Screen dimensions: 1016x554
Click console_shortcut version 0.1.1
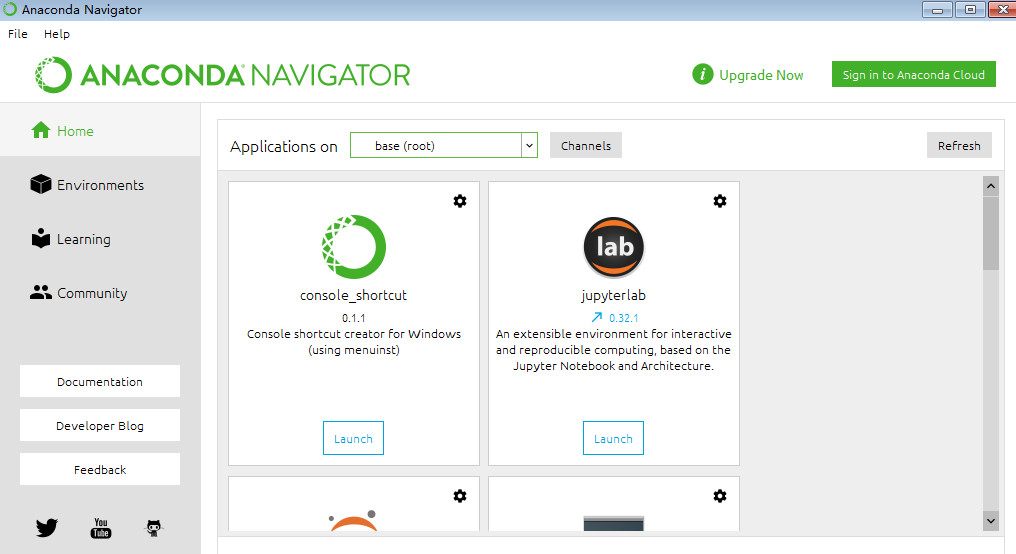click(x=354, y=318)
